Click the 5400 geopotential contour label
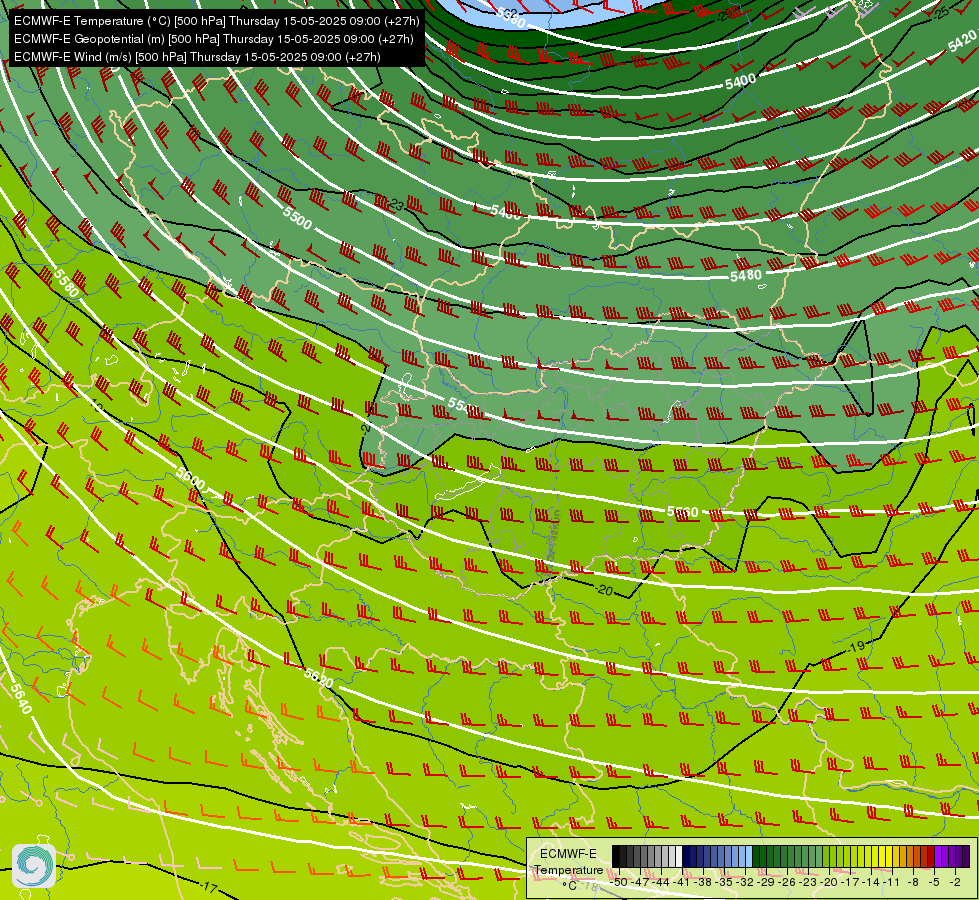Screen dimensions: 979x900 click(740, 81)
